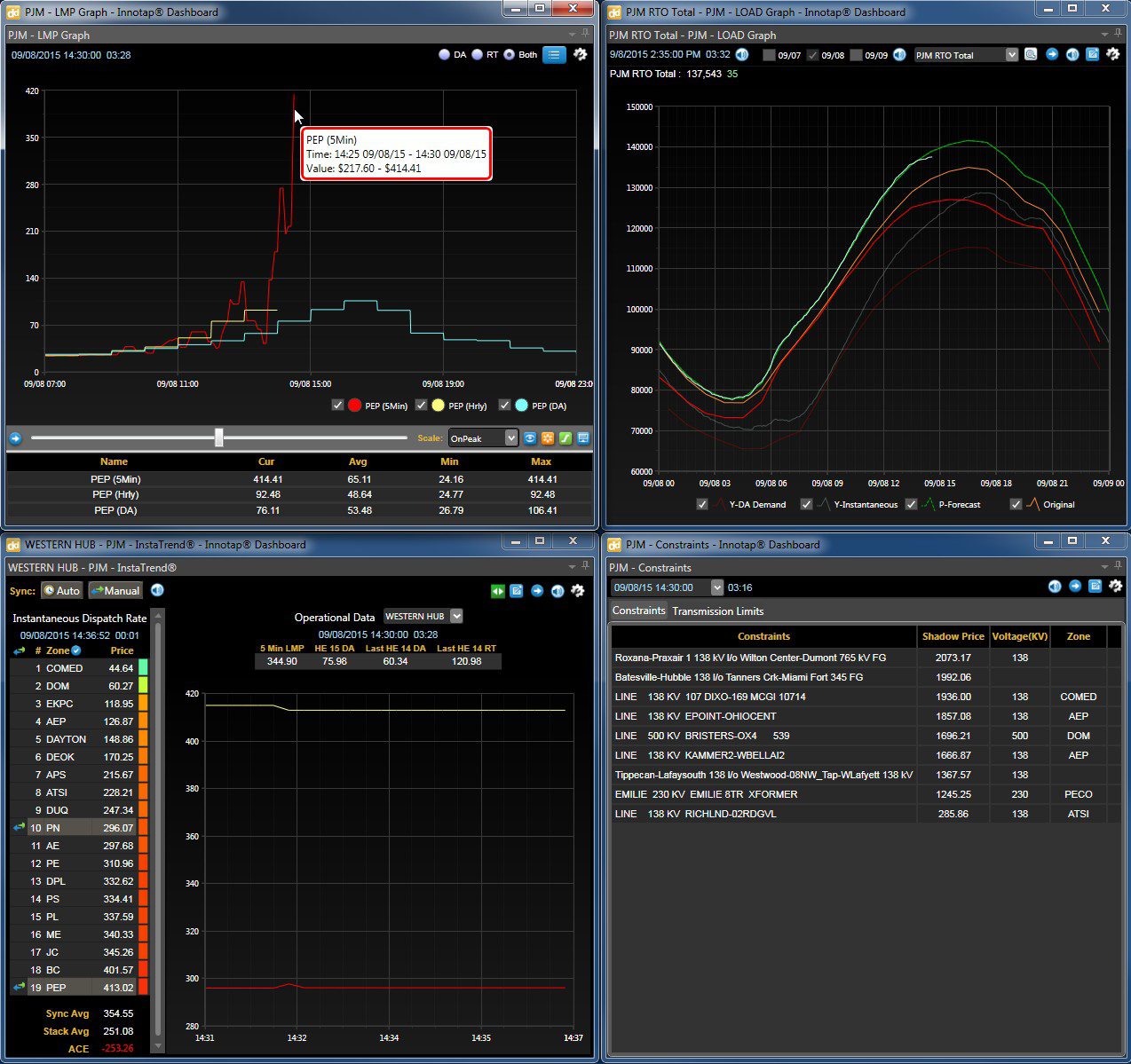Select the DA radio button

445,55
